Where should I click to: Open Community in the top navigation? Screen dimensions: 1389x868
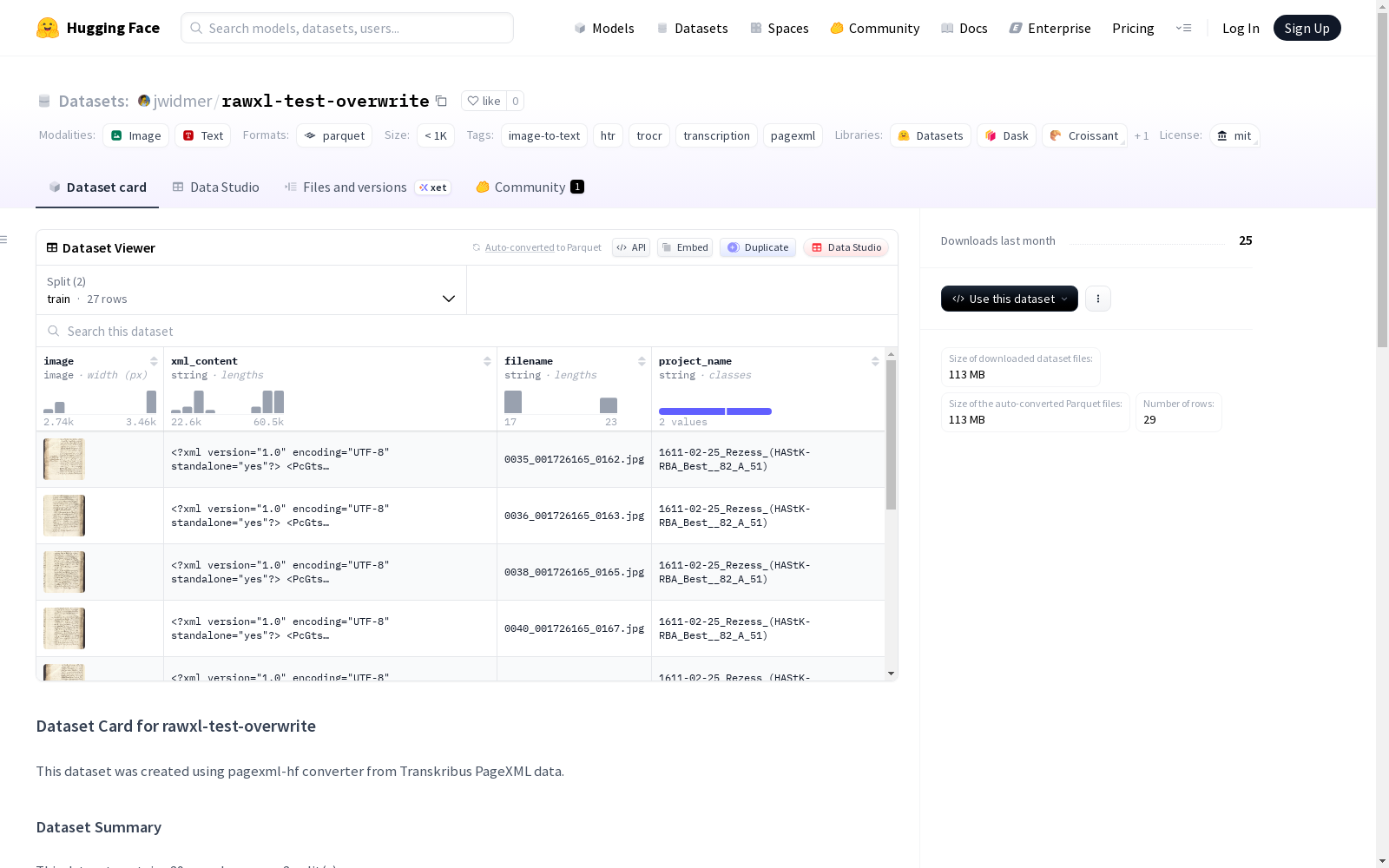pyautogui.click(x=875, y=28)
